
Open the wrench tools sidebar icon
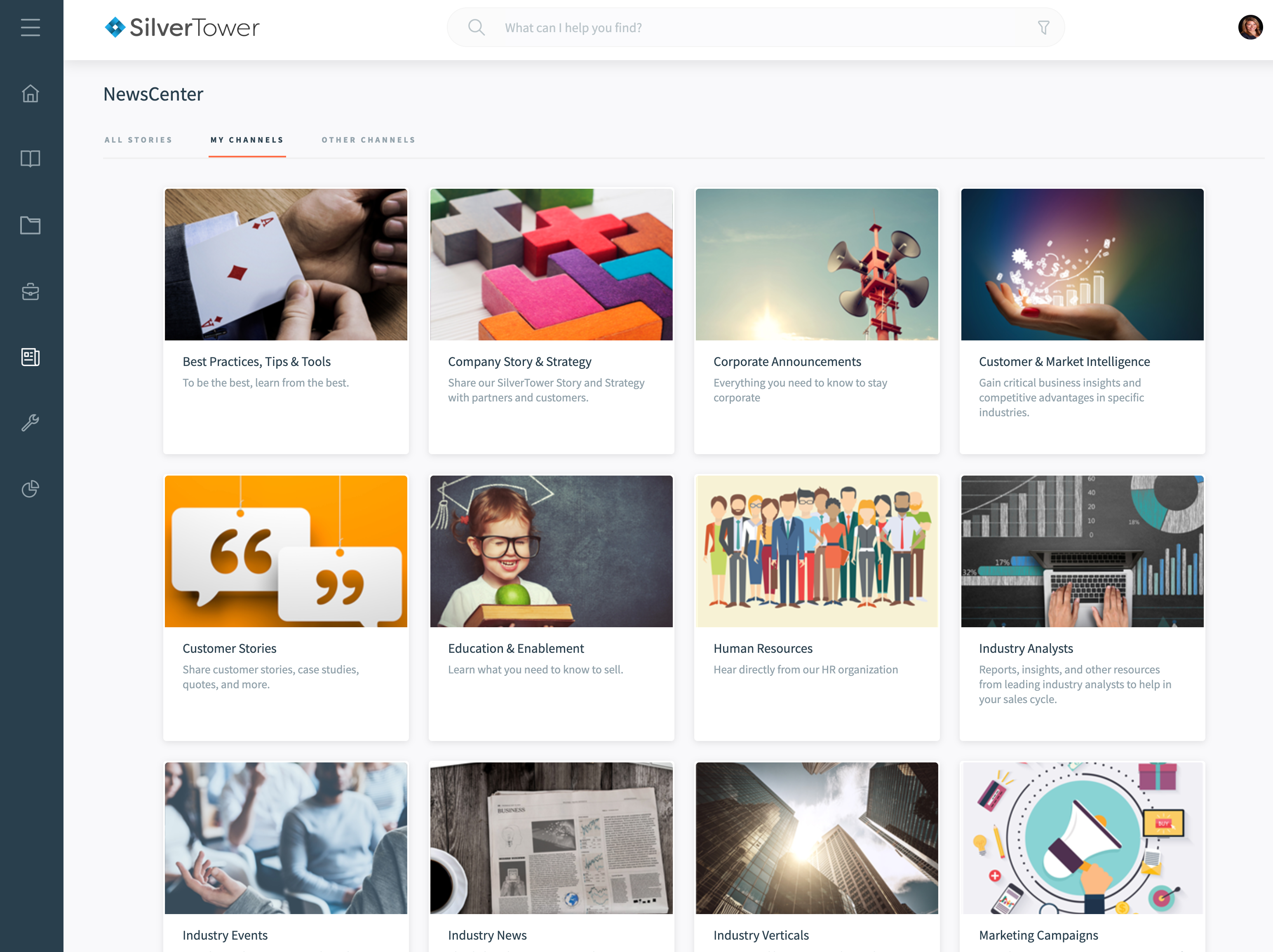point(31,423)
